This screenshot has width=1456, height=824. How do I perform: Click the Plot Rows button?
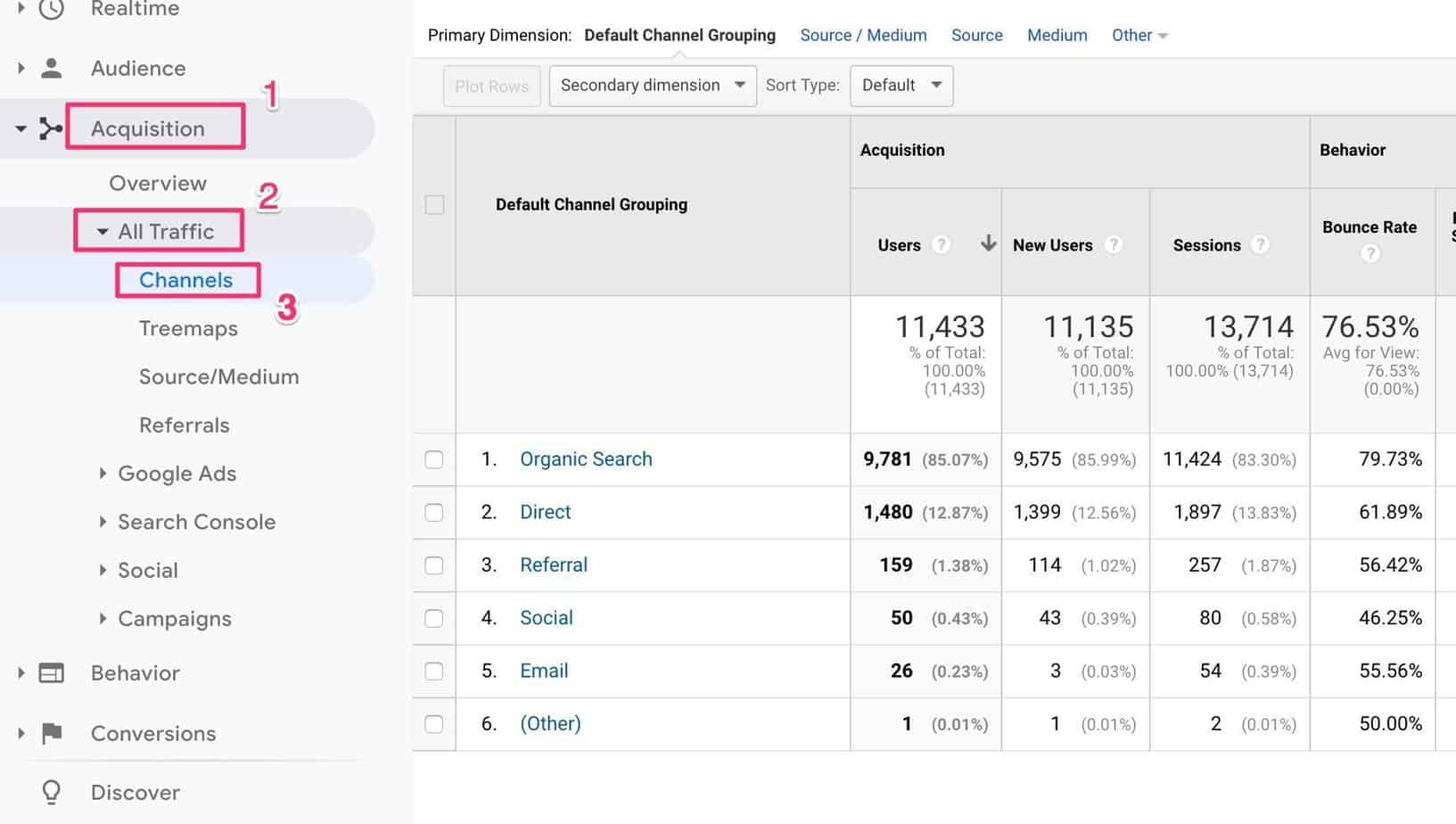[491, 86]
